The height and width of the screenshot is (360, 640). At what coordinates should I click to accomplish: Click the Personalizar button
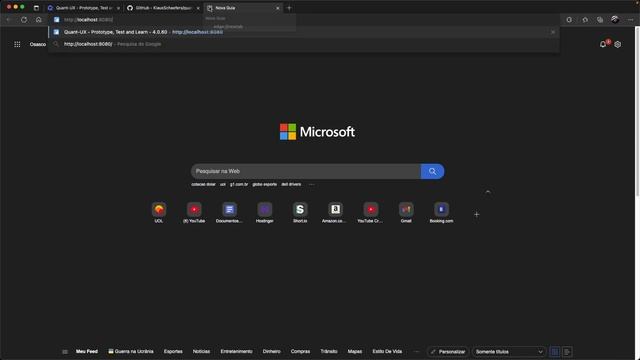448,351
